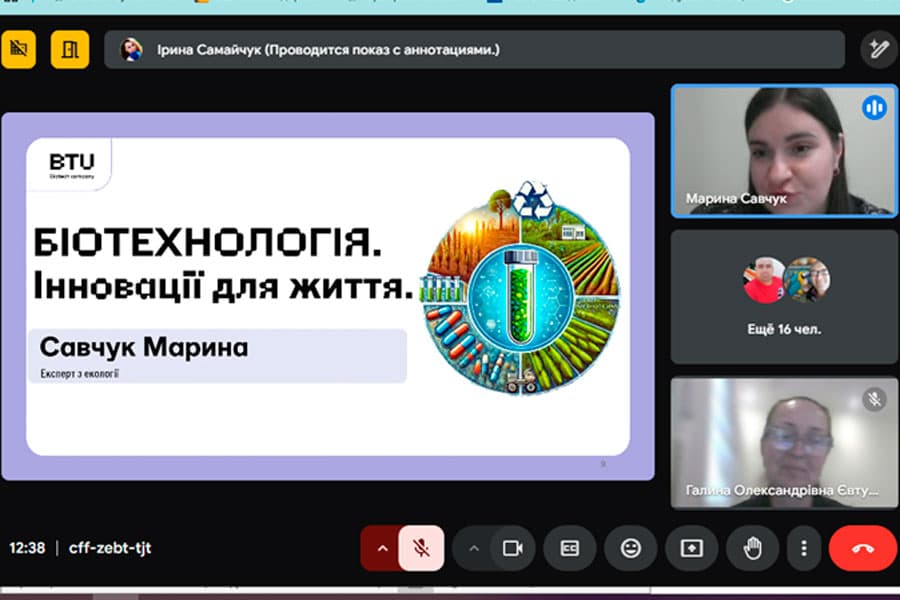
Task: Select Марина Савчук's video thumbnail
Action: click(x=784, y=150)
